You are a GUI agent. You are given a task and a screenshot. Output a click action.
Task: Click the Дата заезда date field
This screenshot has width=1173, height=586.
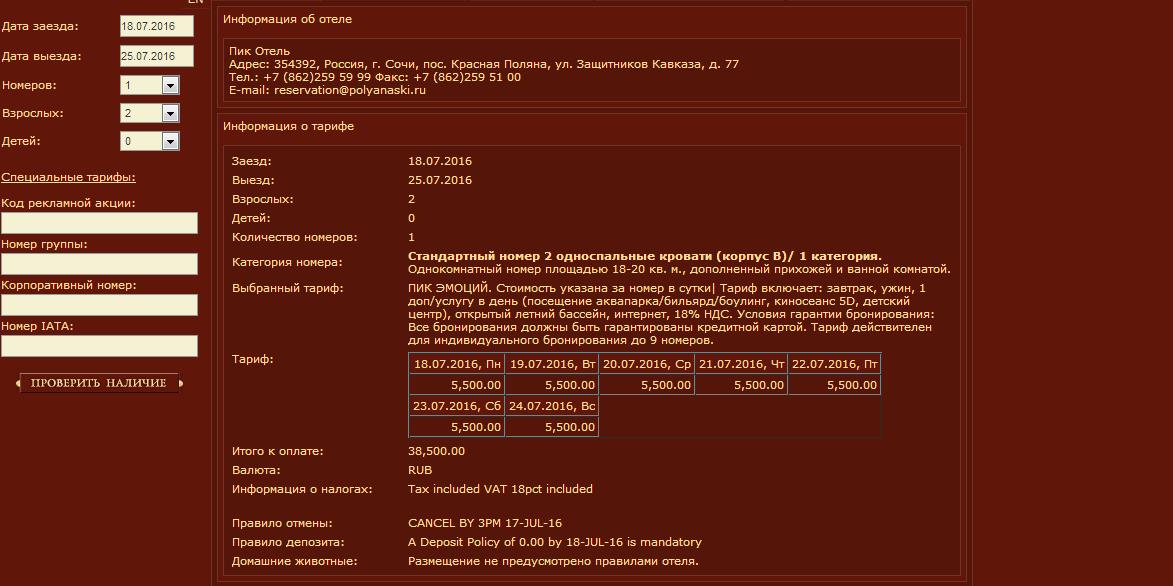[x=155, y=27]
